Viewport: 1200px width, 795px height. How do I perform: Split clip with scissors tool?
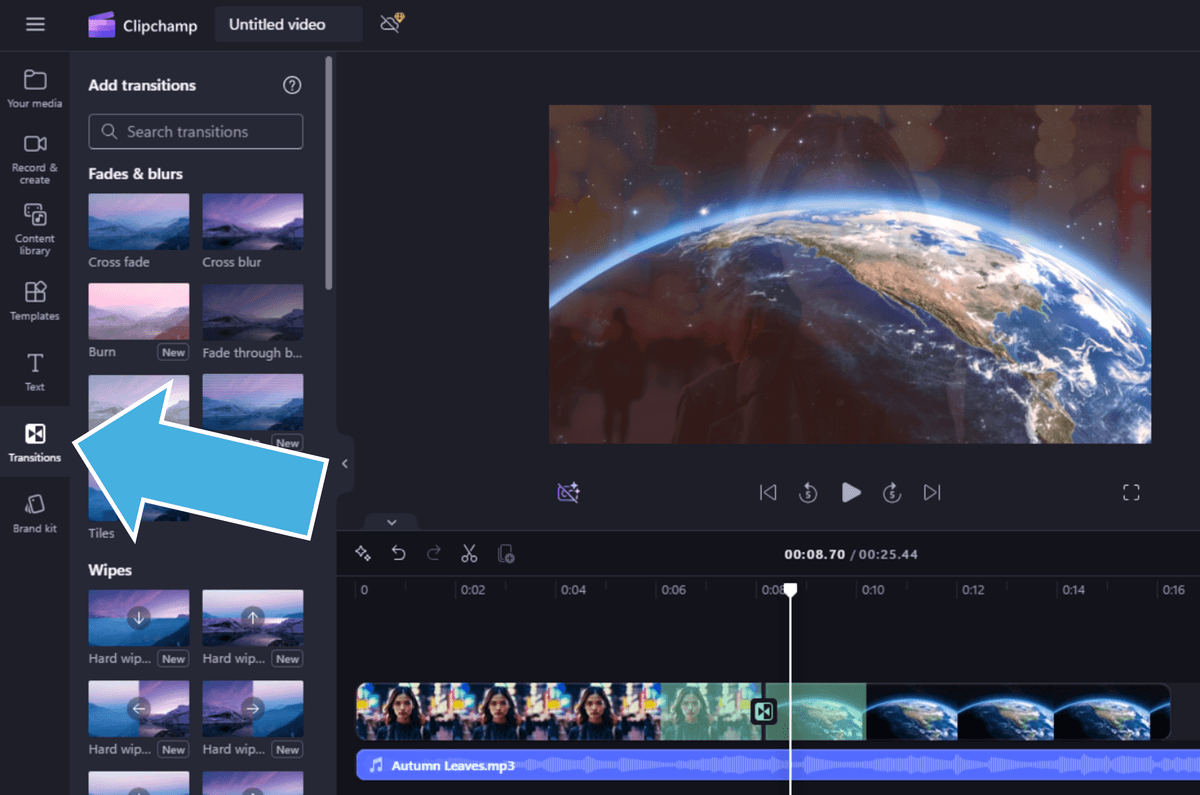click(x=469, y=553)
